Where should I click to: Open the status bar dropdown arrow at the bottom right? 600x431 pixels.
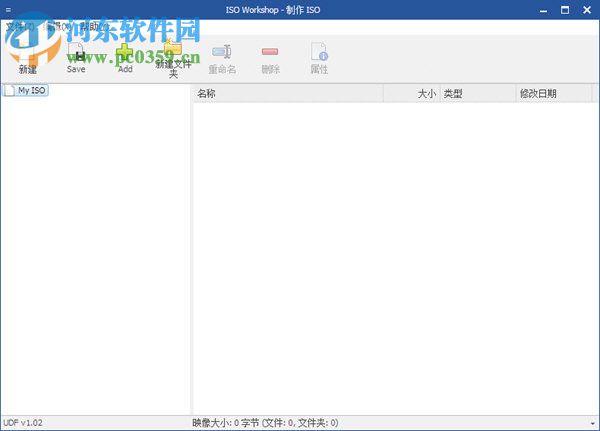coord(593,424)
